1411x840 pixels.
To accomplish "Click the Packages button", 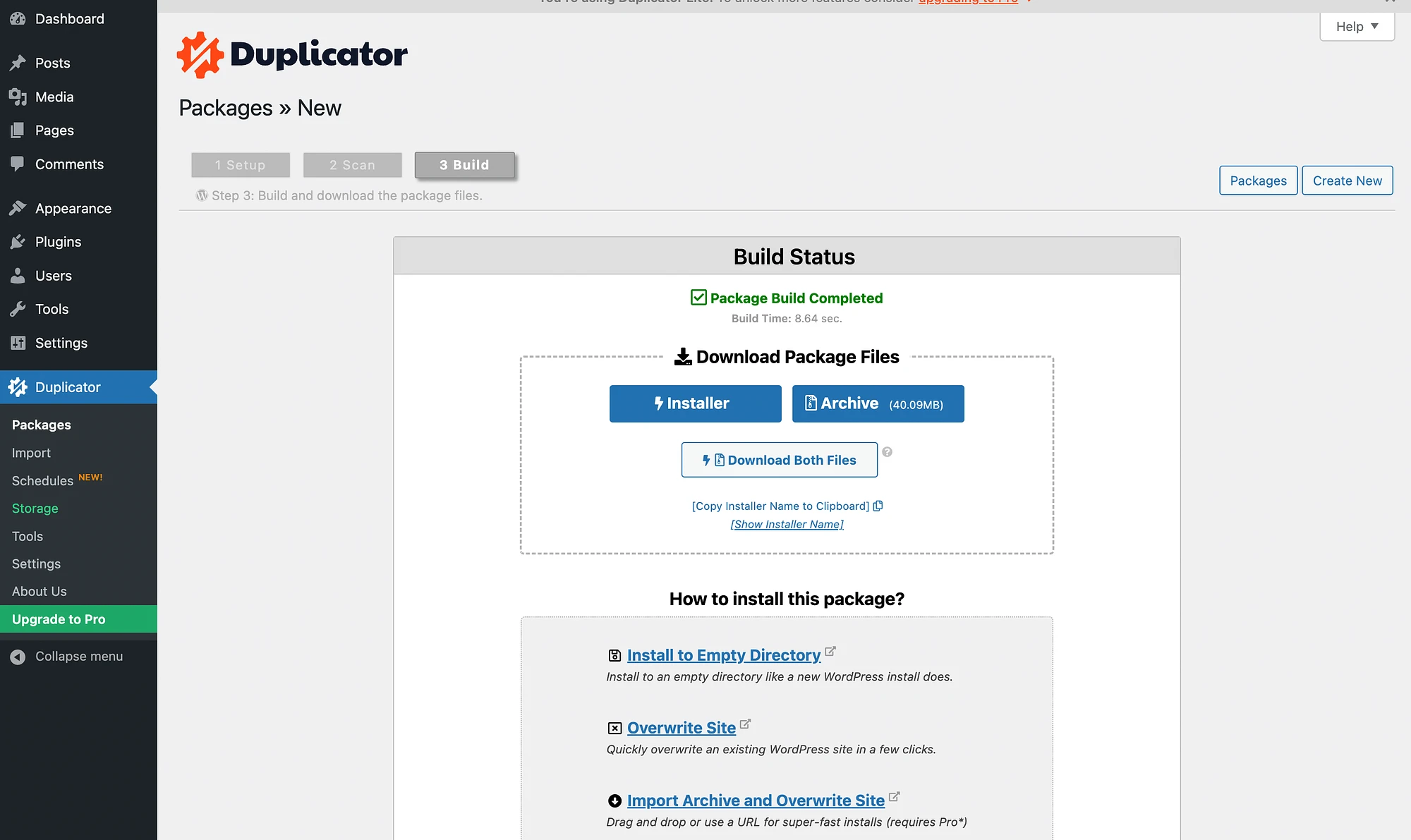I will [x=1258, y=180].
